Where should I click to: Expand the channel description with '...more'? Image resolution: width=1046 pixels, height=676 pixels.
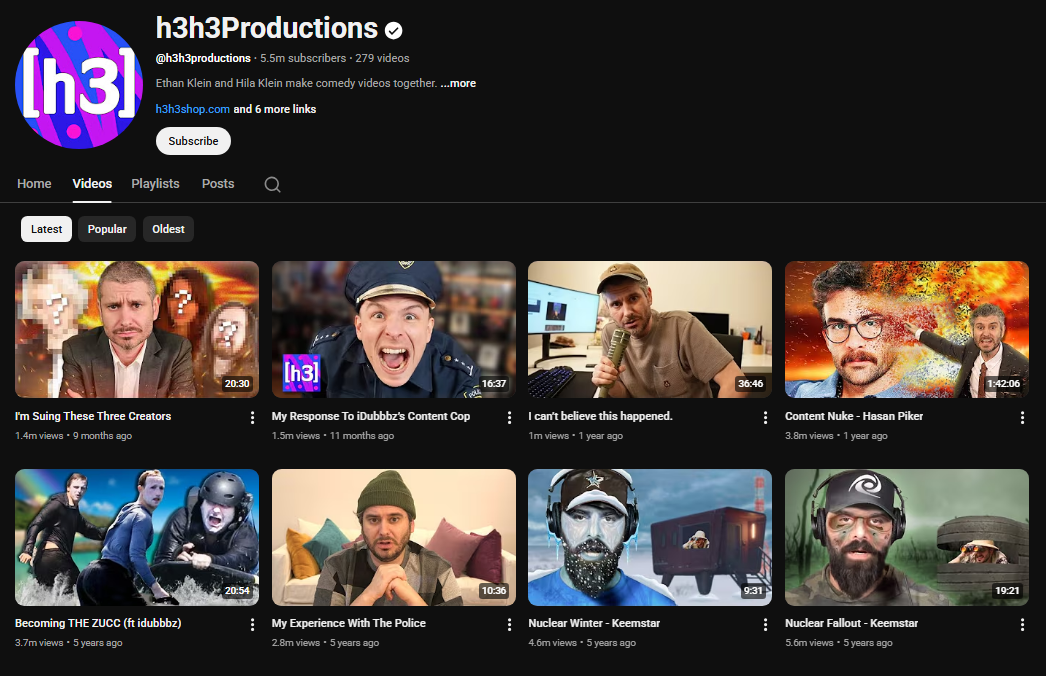458,83
